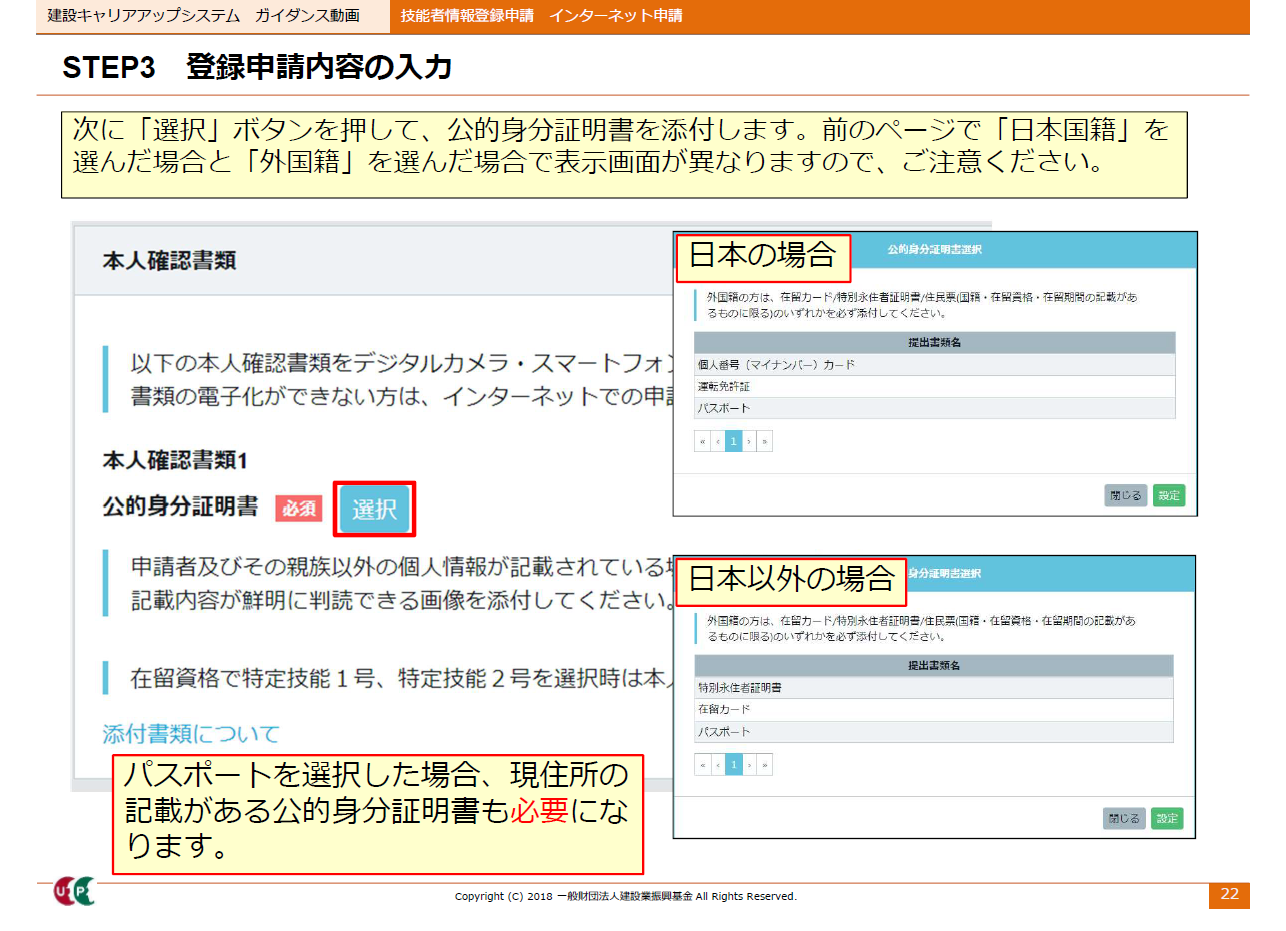The width and height of the screenshot is (1286, 931).
Task: Click 閉じる button in the 日本の場合 dialog
Action: (x=1125, y=495)
